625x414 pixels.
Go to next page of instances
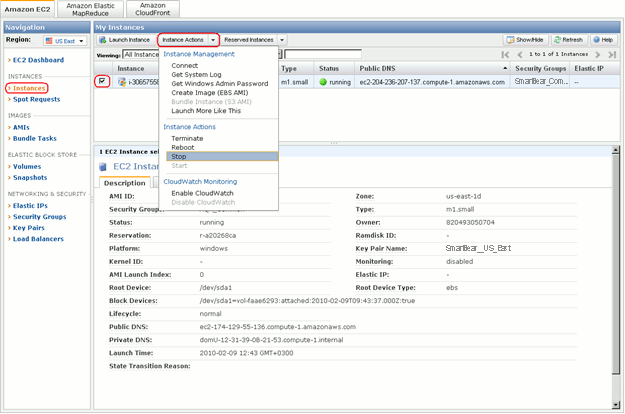[597, 55]
